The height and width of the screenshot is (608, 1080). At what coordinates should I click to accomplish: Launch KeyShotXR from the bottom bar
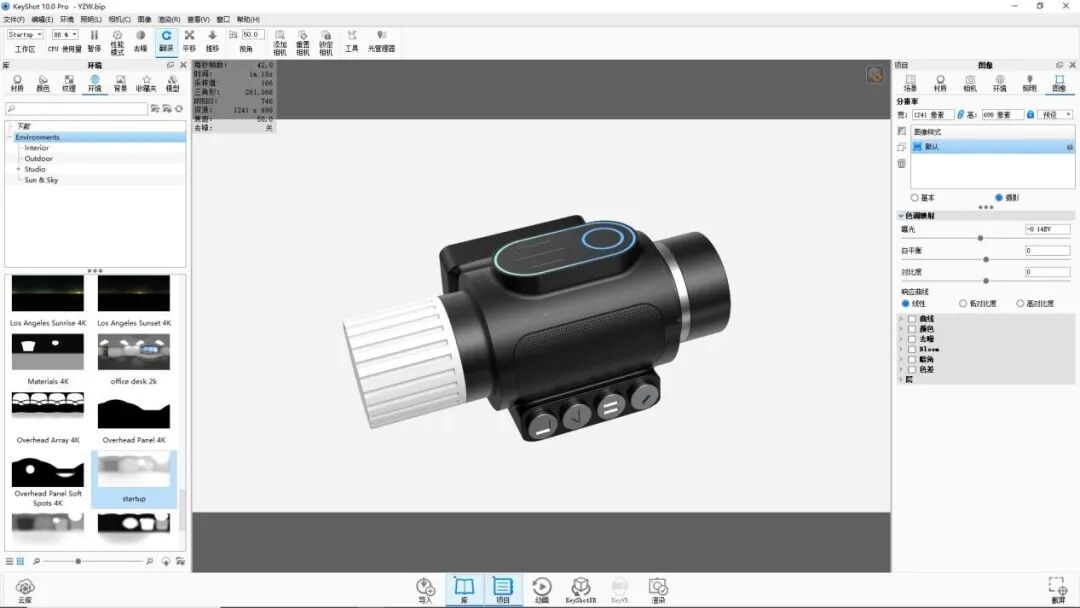pyautogui.click(x=581, y=588)
